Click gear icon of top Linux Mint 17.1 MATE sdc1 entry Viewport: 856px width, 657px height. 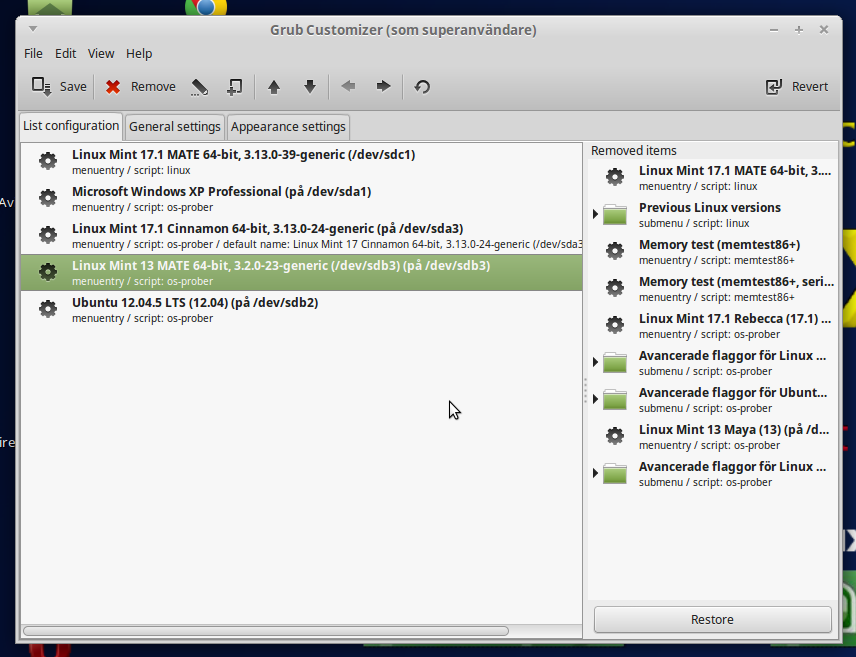(x=48, y=161)
